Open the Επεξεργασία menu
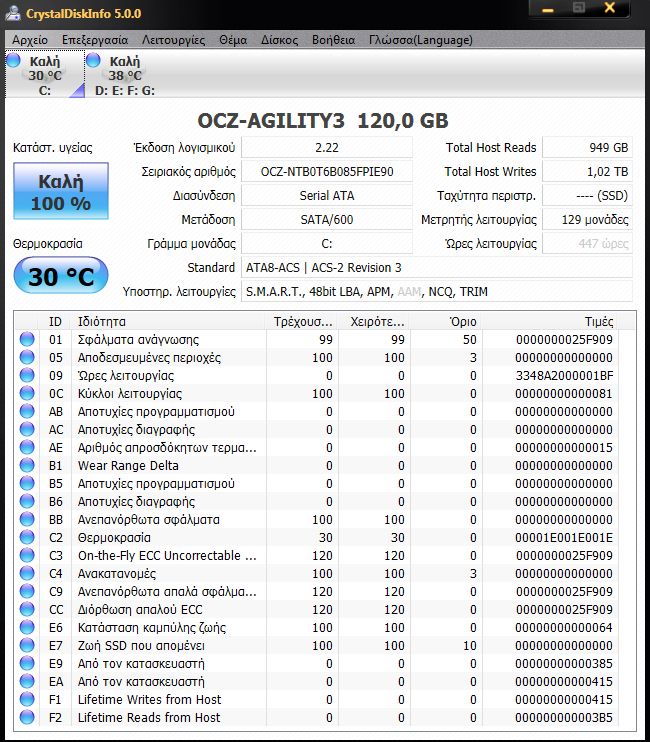This screenshot has width=650, height=742. point(95,40)
